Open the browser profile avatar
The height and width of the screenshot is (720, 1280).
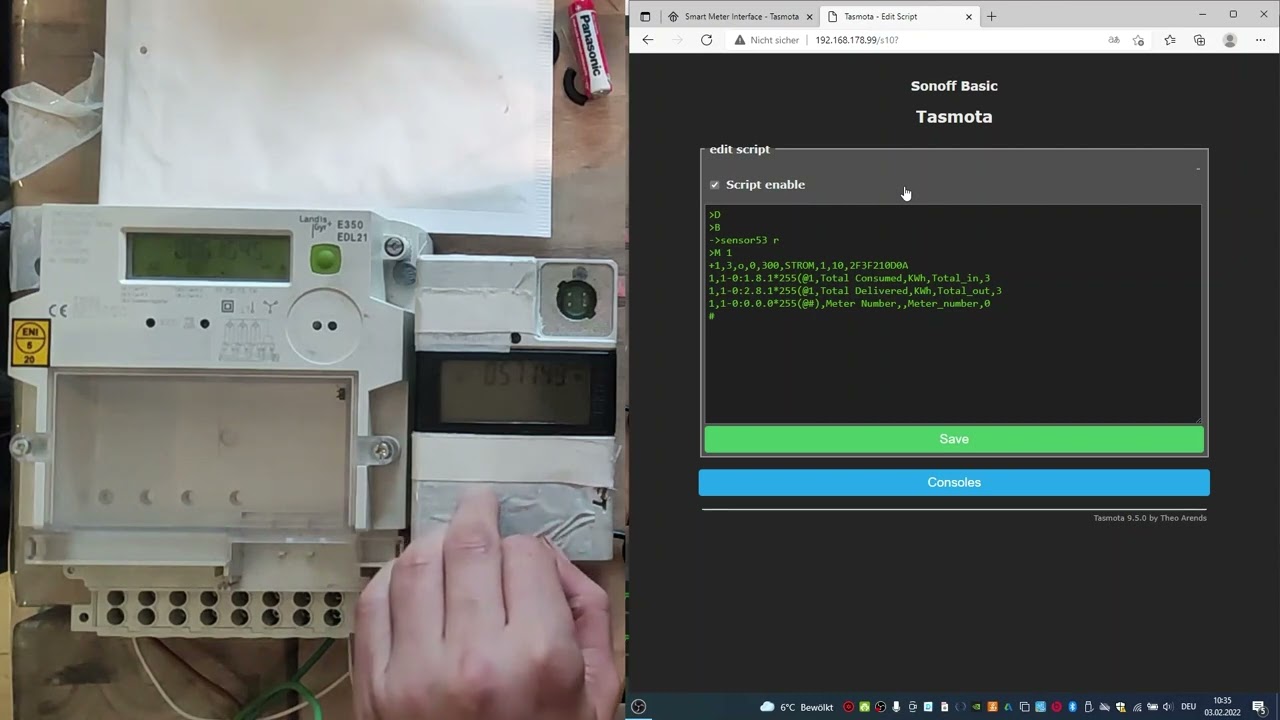click(1230, 40)
